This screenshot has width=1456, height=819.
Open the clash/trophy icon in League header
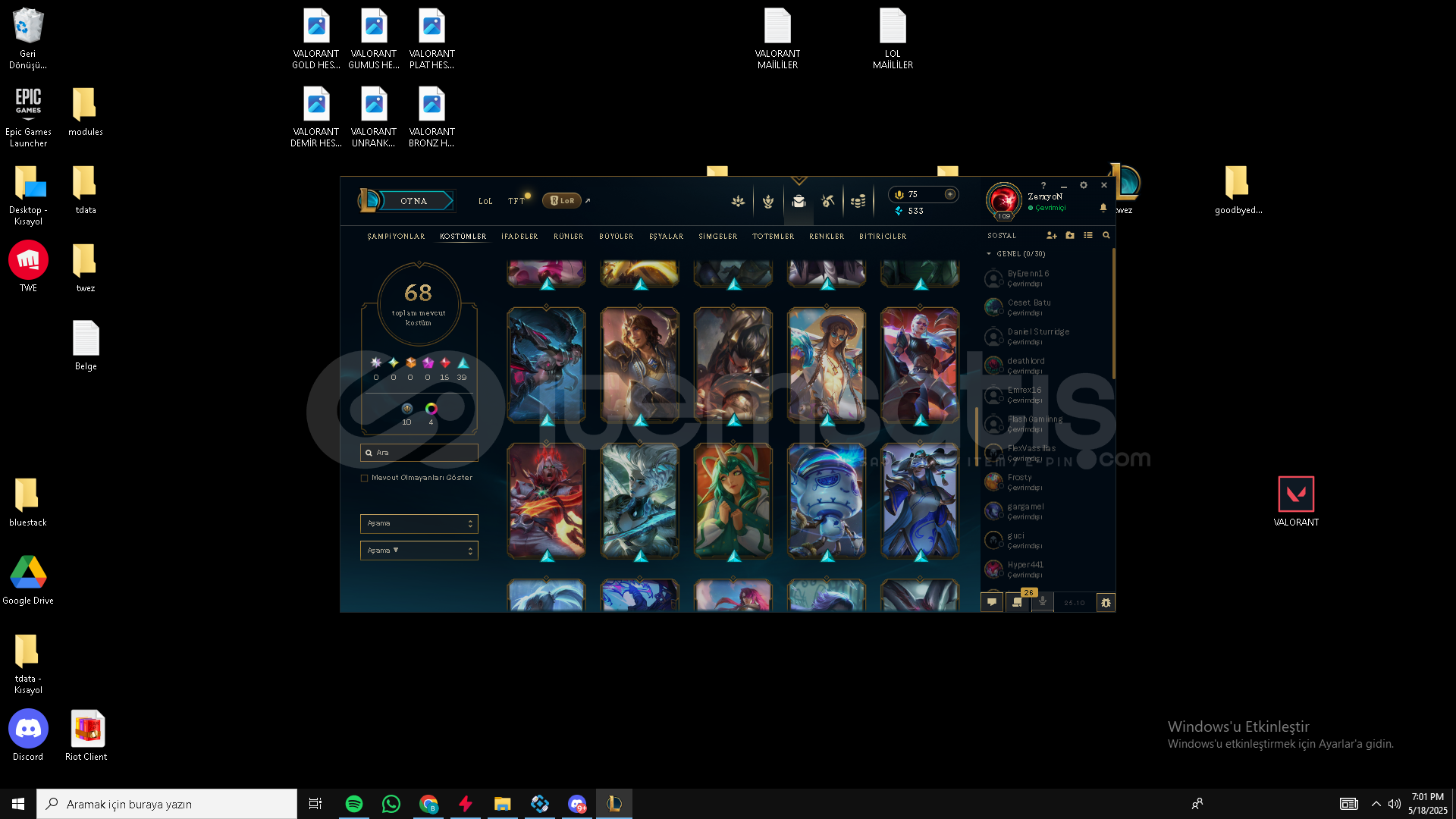point(738,202)
